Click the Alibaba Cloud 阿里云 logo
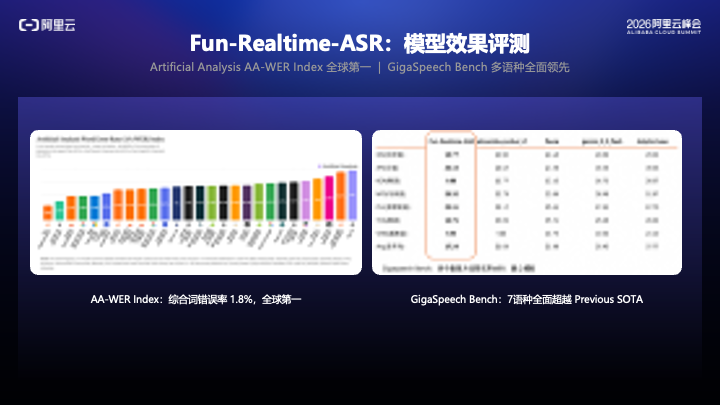Image resolution: width=720 pixels, height=405 pixels. [x=47, y=25]
